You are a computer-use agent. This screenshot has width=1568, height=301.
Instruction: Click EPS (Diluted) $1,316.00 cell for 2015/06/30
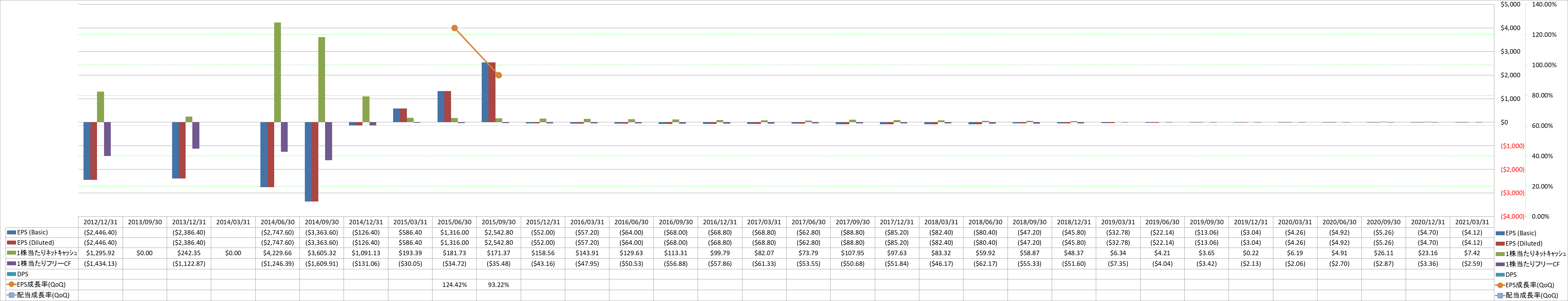(454, 243)
